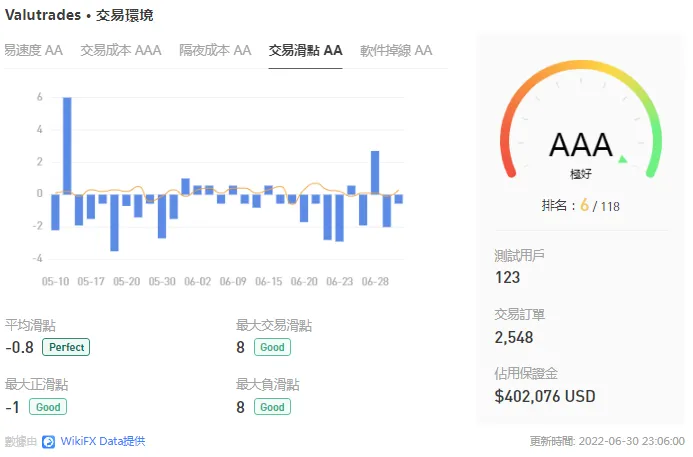The width and height of the screenshot is (693, 457).
Task: Click the 05-20 x-axis date label
Action: point(126,282)
